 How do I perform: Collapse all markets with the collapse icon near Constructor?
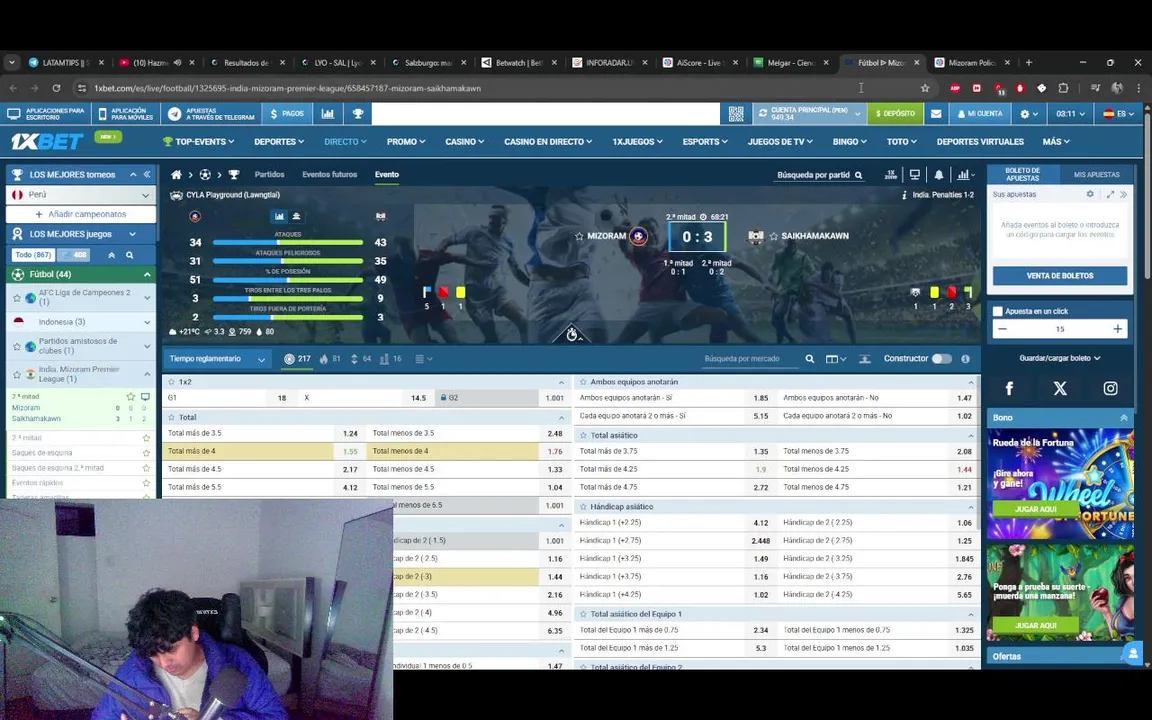pos(865,359)
